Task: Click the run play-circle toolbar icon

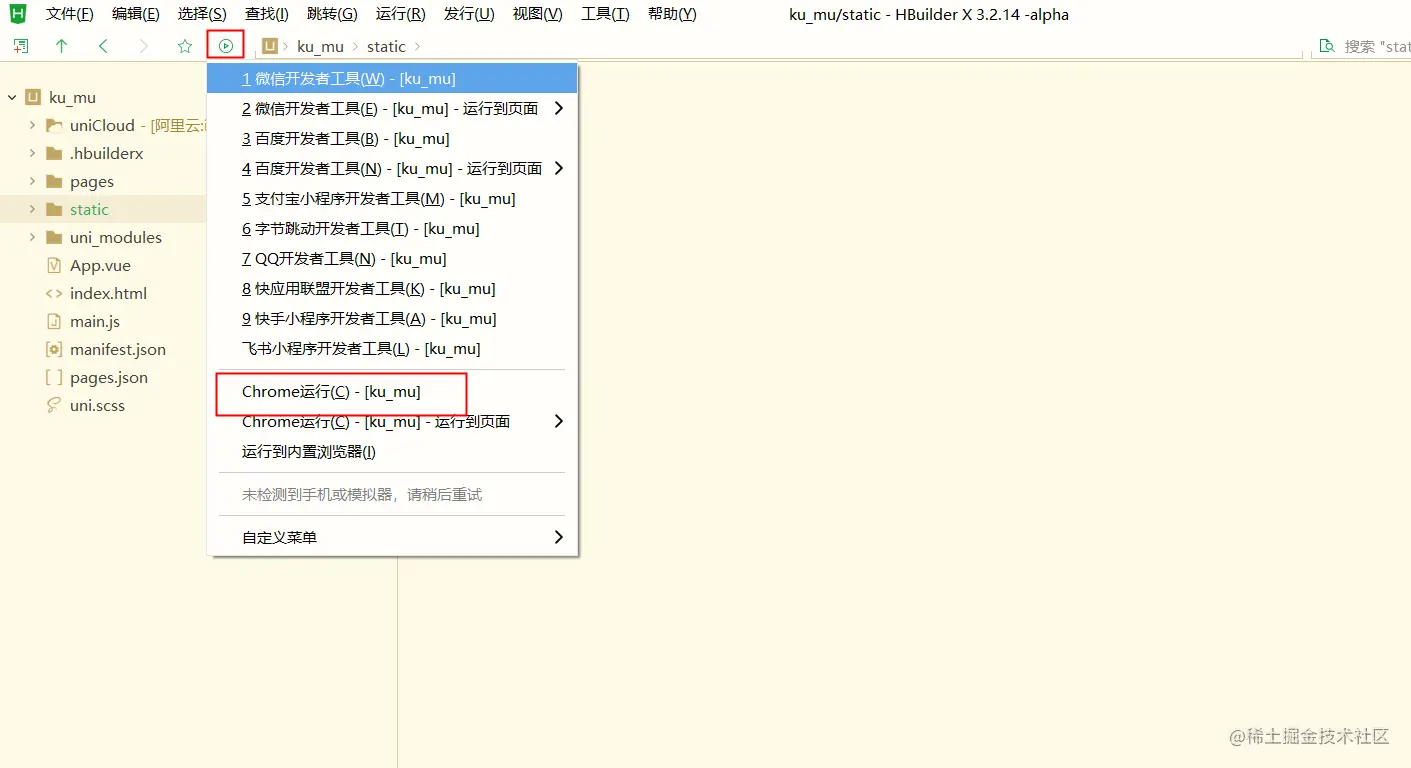Action: tap(226, 46)
